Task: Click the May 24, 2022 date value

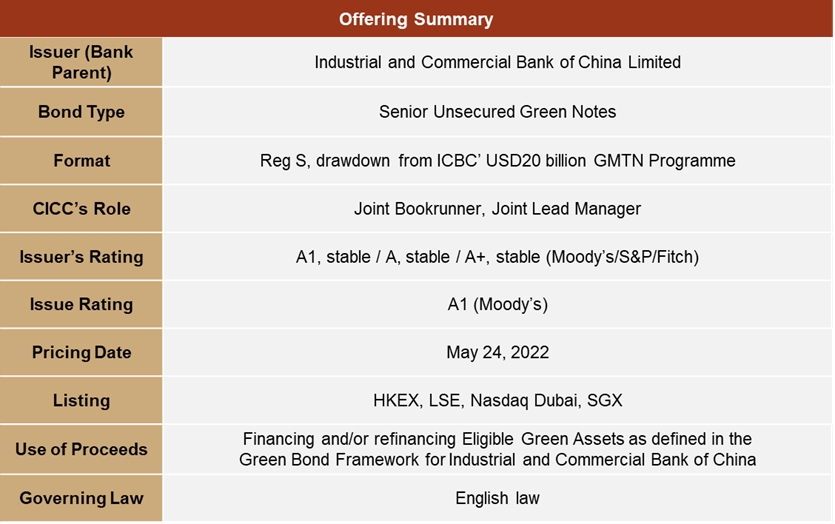Action: [x=497, y=352]
